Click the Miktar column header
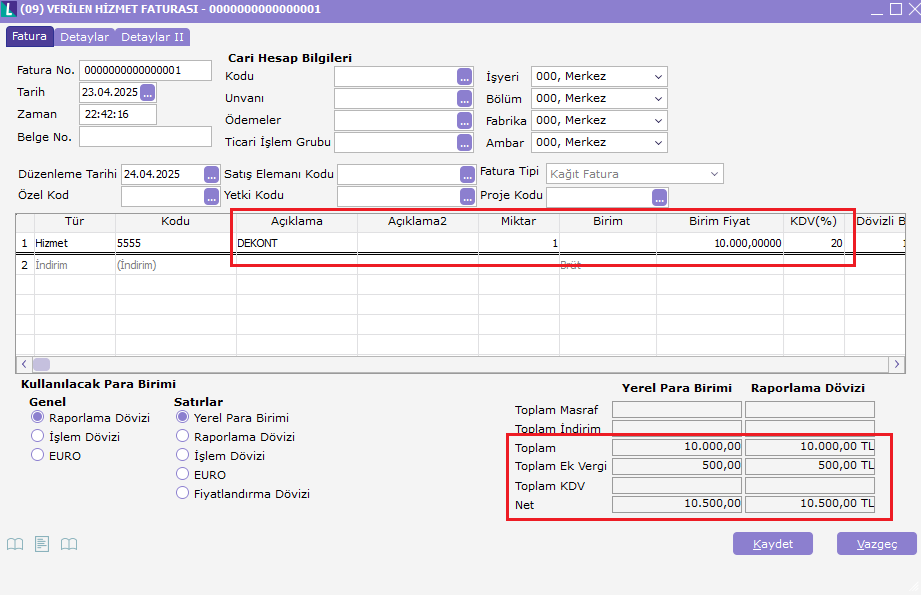The height and width of the screenshot is (595, 921). pyautogui.click(x=518, y=221)
